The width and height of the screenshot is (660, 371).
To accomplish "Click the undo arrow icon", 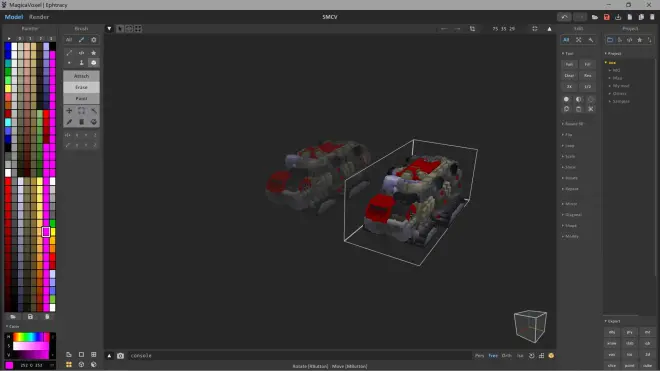I will click(564, 17).
